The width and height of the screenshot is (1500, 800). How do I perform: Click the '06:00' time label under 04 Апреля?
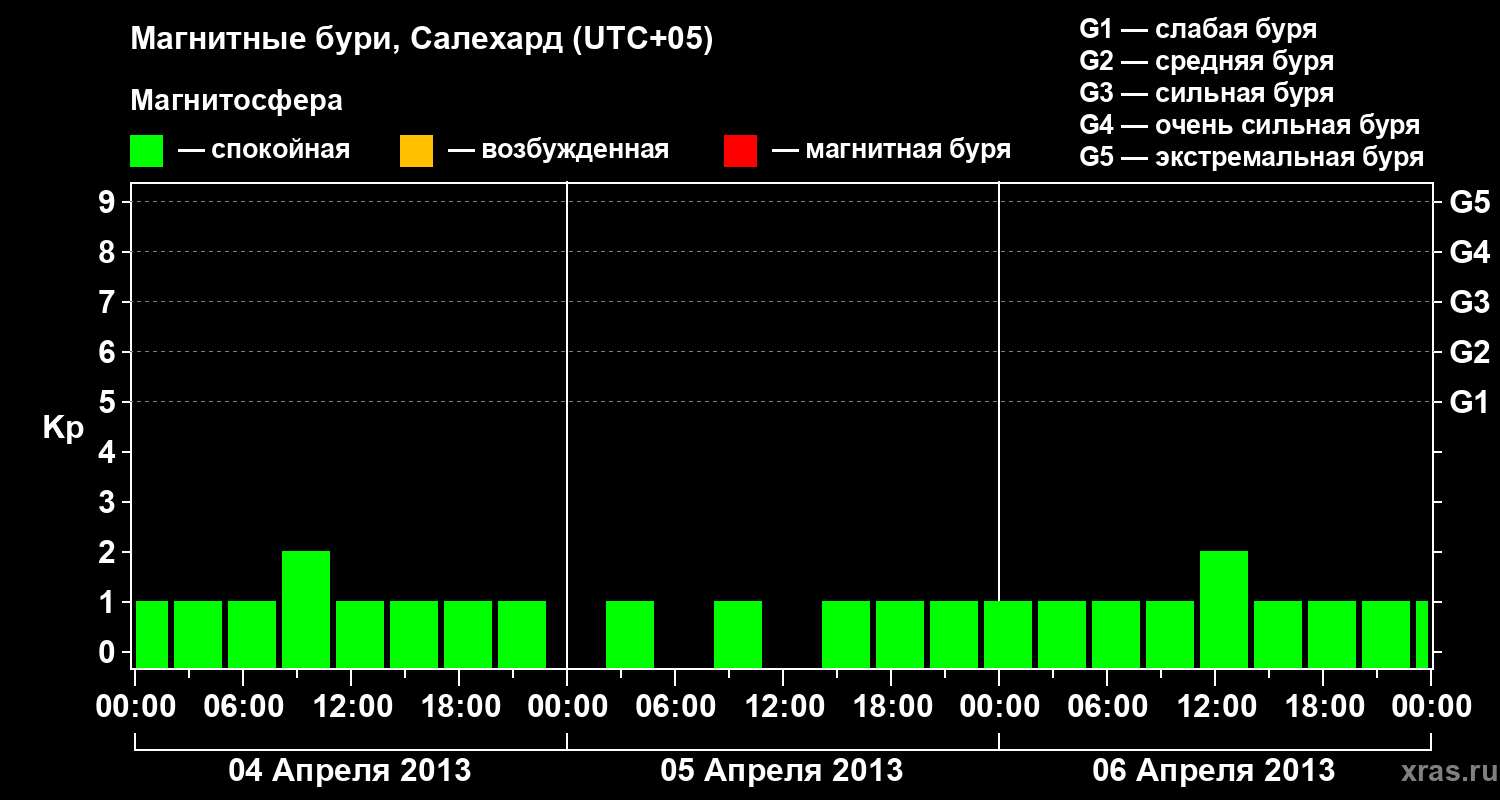pyautogui.click(x=242, y=707)
